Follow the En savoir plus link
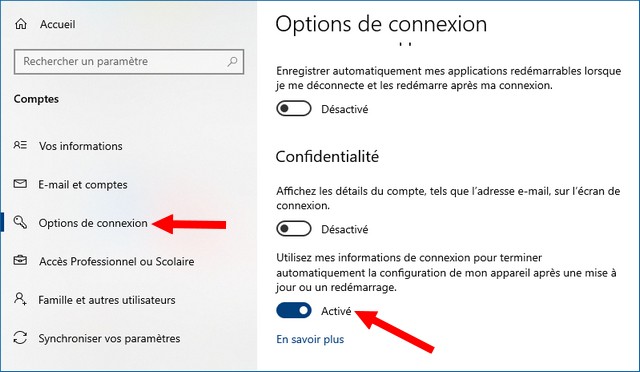This screenshot has height=372, width=640. pos(310,339)
